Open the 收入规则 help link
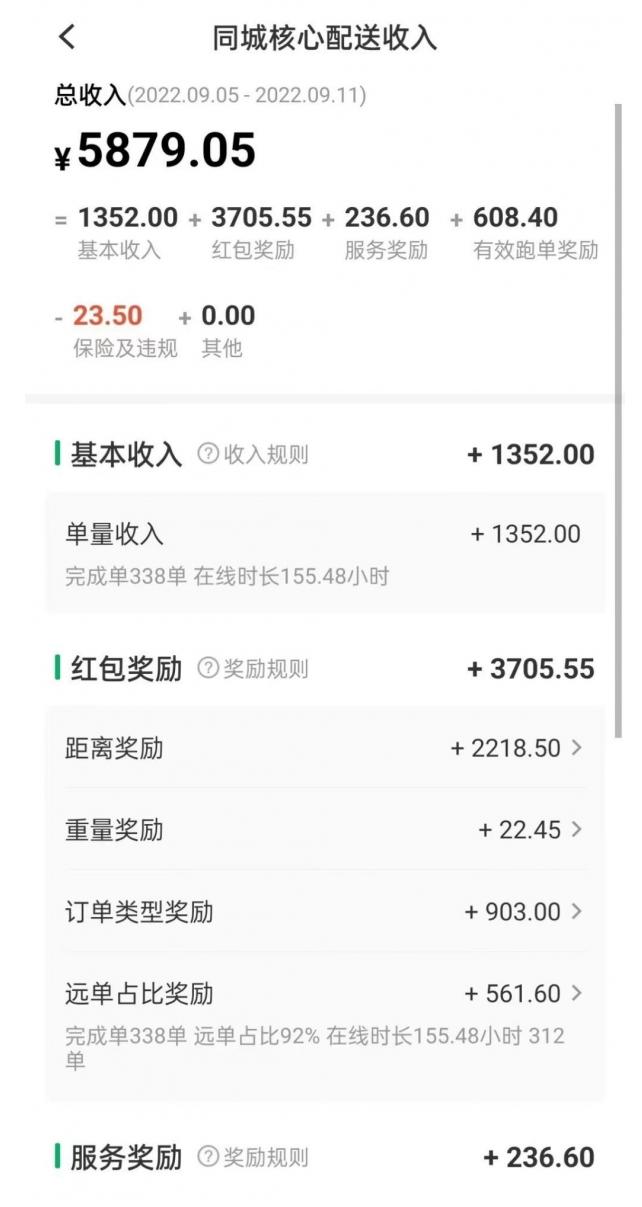 (265, 454)
